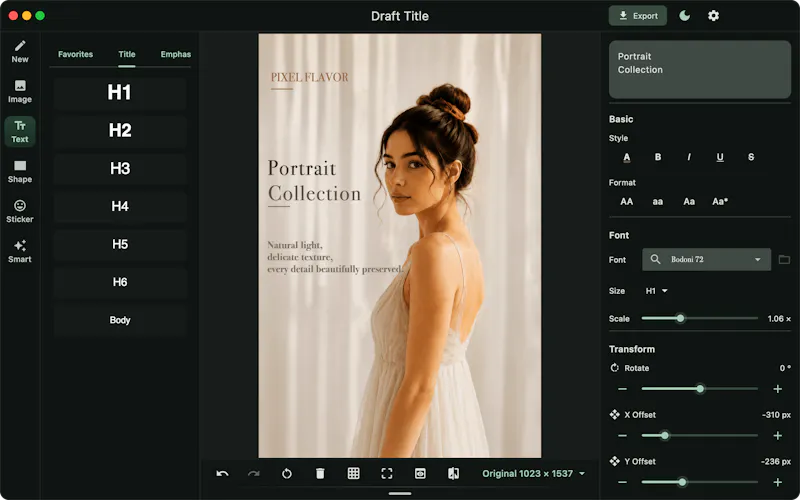Adjust the Y Offset slider
Viewport: 800px width, 500px height.
pos(699,482)
